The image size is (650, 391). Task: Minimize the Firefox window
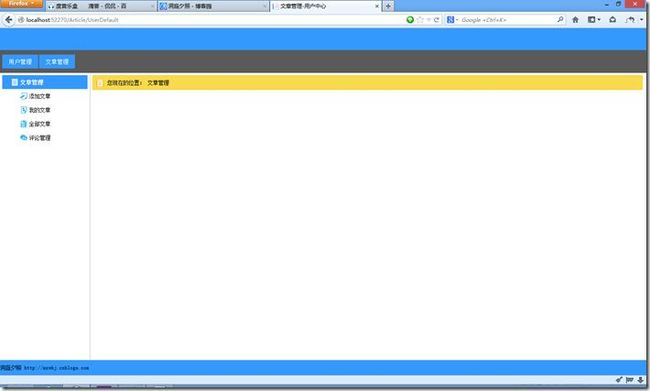(x=606, y=4)
